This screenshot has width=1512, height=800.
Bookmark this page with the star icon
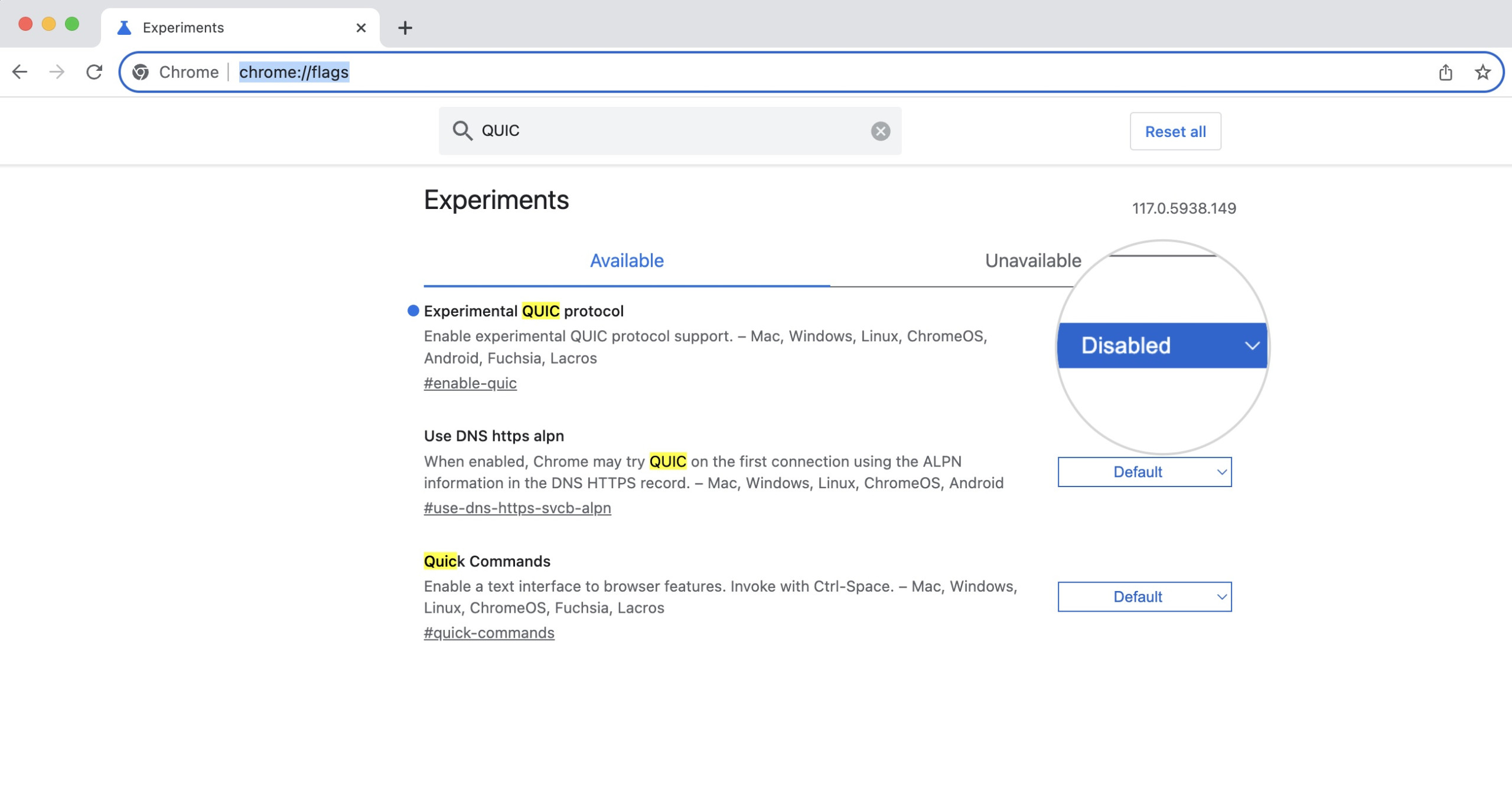click(1482, 72)
